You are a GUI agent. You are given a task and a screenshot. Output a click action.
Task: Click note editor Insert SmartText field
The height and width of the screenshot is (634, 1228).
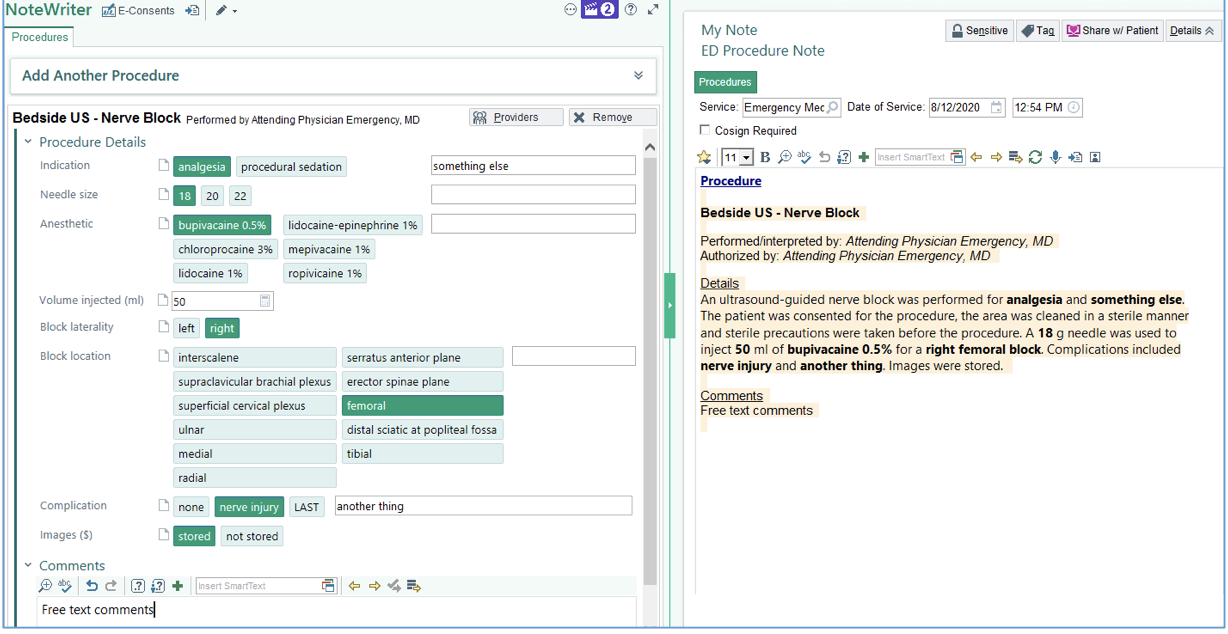click(x=920, y=157)
